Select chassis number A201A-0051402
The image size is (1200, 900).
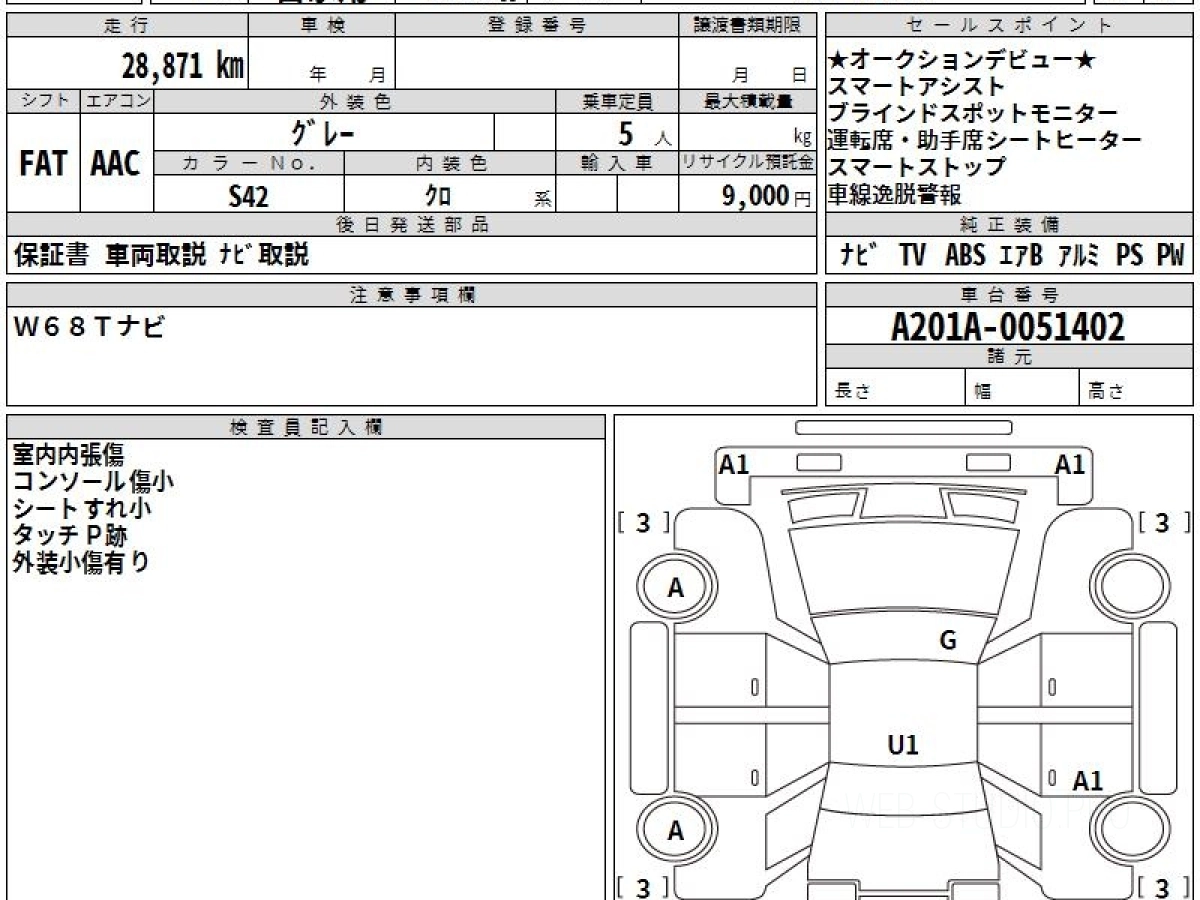pos(1008,327)
